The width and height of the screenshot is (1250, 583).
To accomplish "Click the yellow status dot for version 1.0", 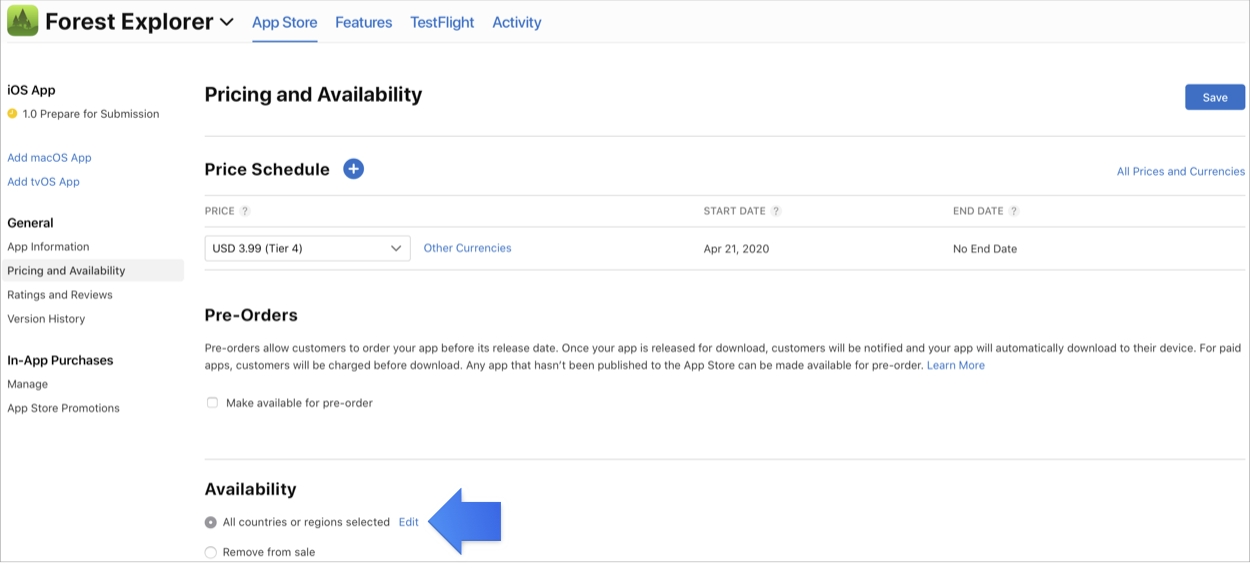I will (13, 114).
